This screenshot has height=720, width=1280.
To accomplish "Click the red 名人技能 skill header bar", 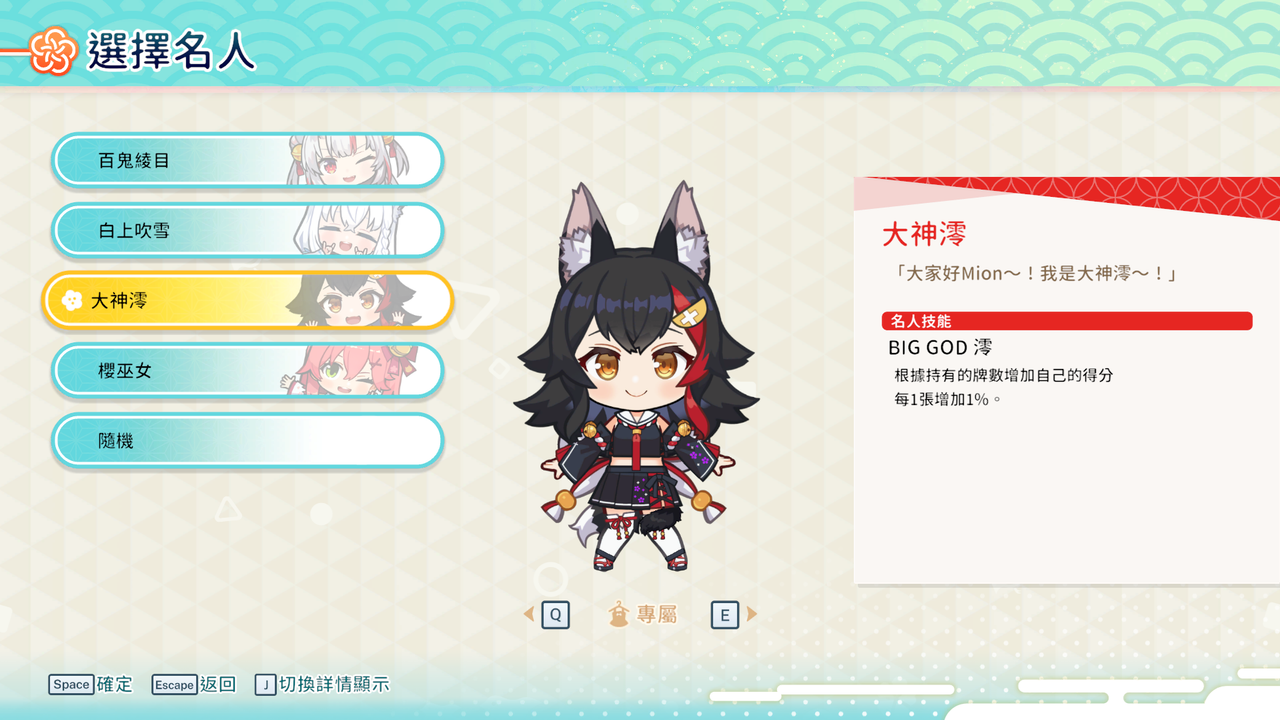I will coord(1066,321).
